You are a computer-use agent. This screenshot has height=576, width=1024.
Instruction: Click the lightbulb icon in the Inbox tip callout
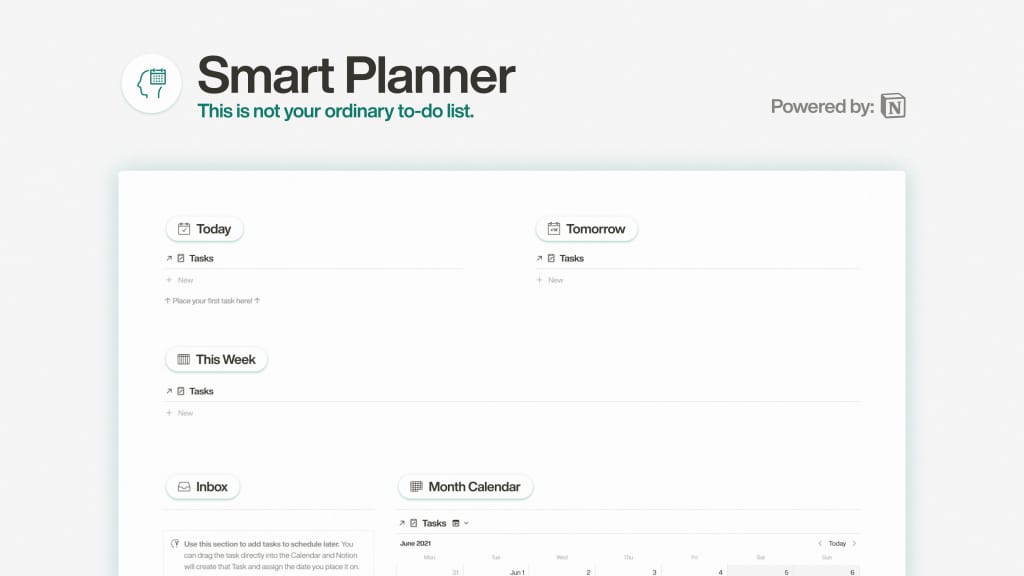[175, 542]
